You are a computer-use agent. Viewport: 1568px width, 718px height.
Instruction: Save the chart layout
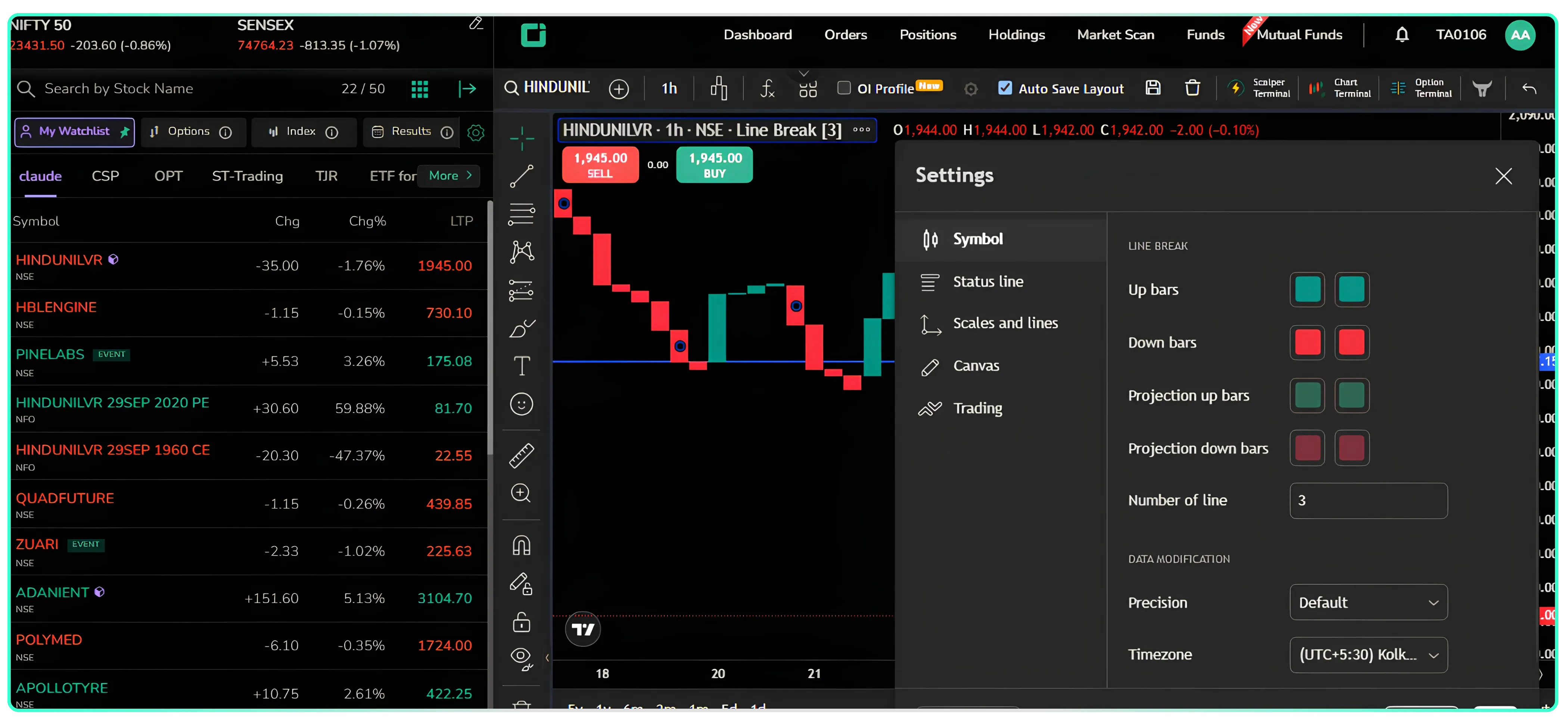pyautogui.click(x=1153, y=88)
